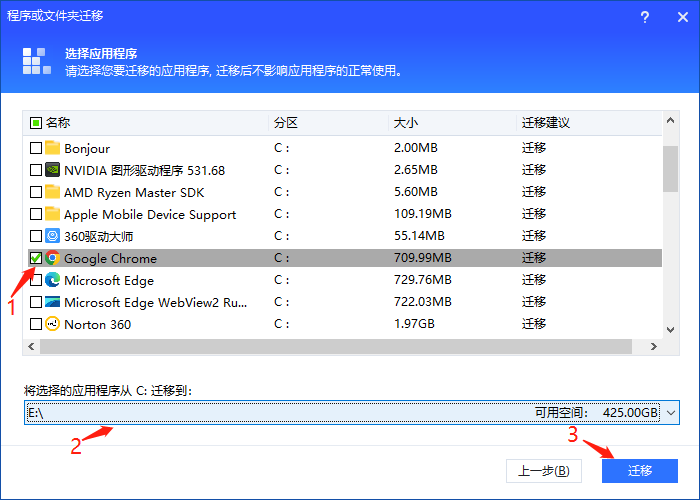Screen dimensions: 700x500
Task: Click the Bonjour folder icon
Action: point(53,148)
